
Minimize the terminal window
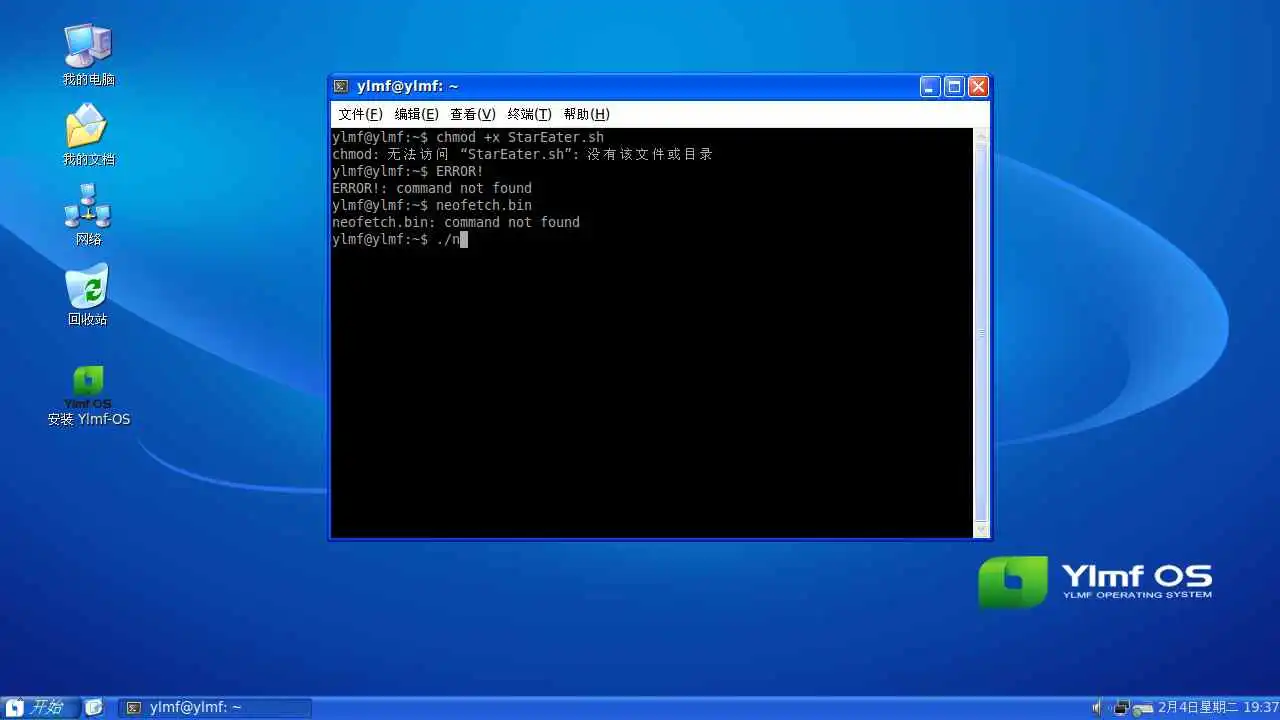point(930,87)
